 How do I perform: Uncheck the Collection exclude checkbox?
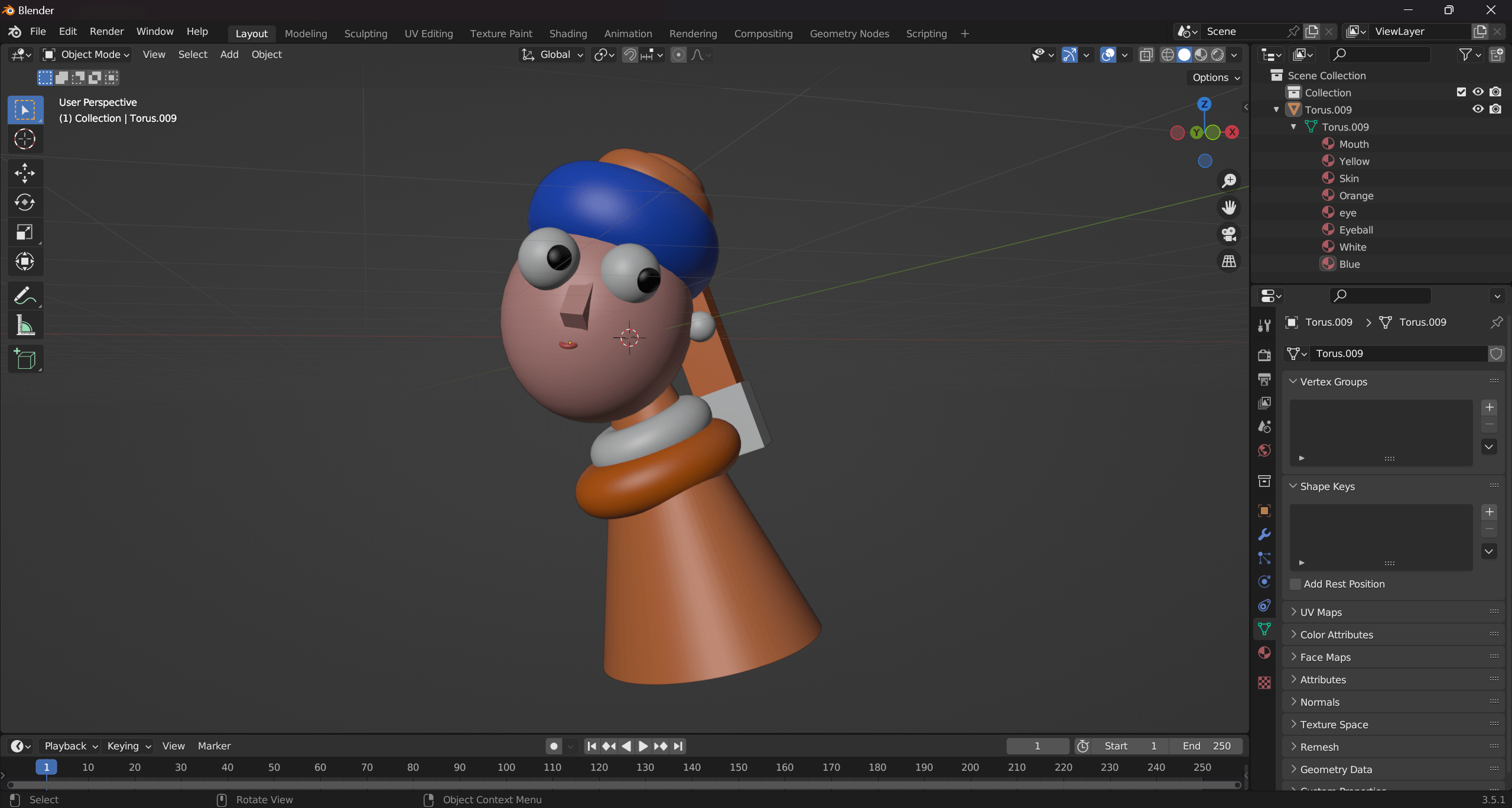coord(1461,92)
